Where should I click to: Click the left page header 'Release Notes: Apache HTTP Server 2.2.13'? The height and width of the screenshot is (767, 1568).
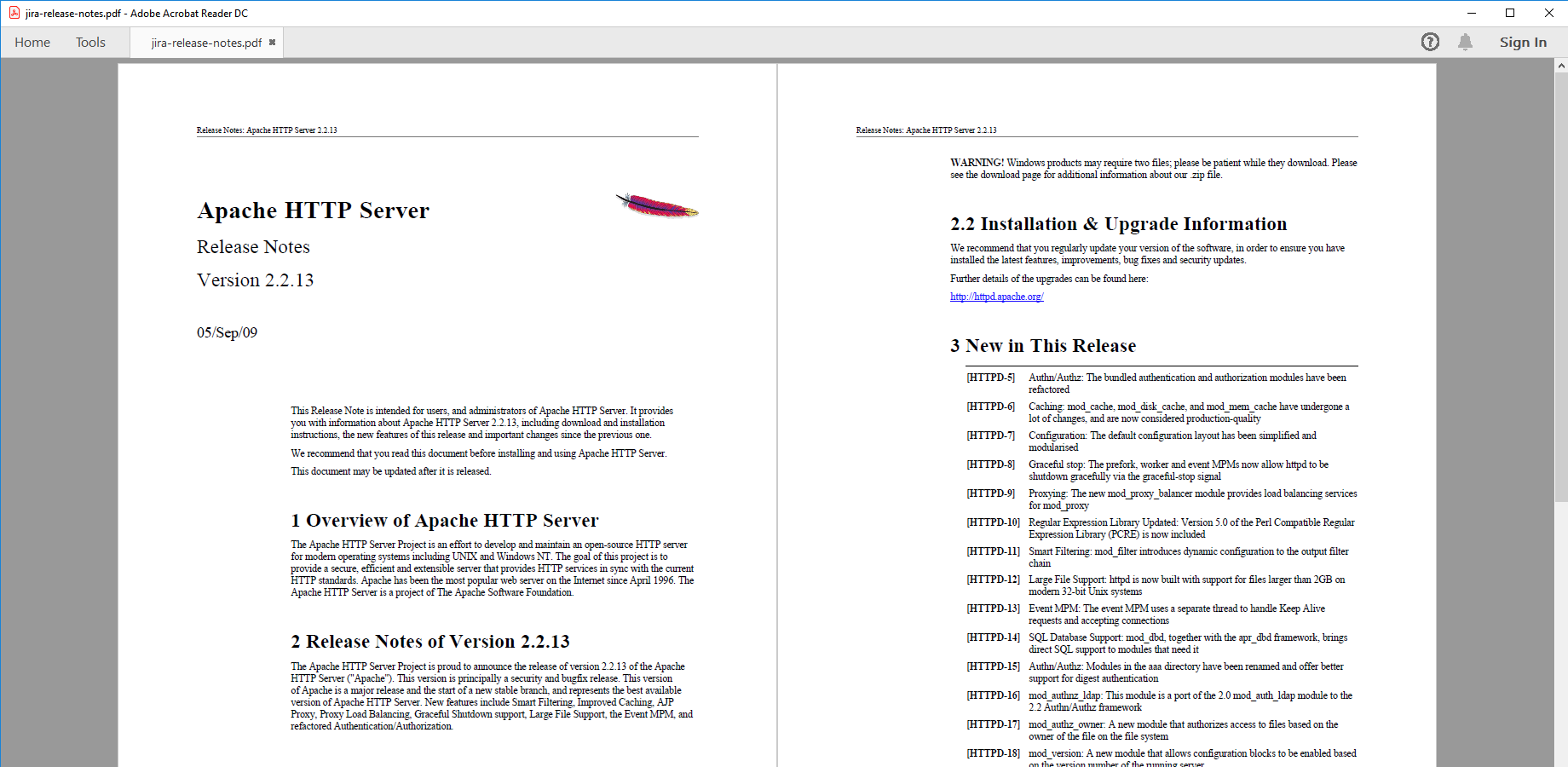267,130
